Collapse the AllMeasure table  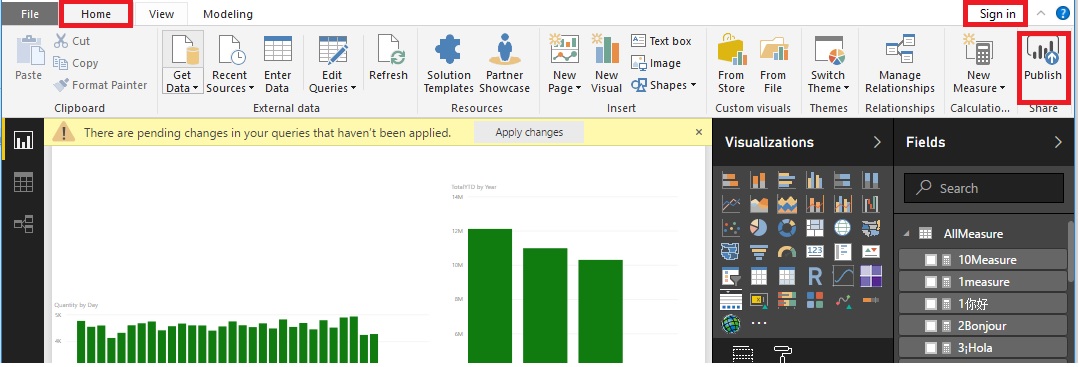906,233
